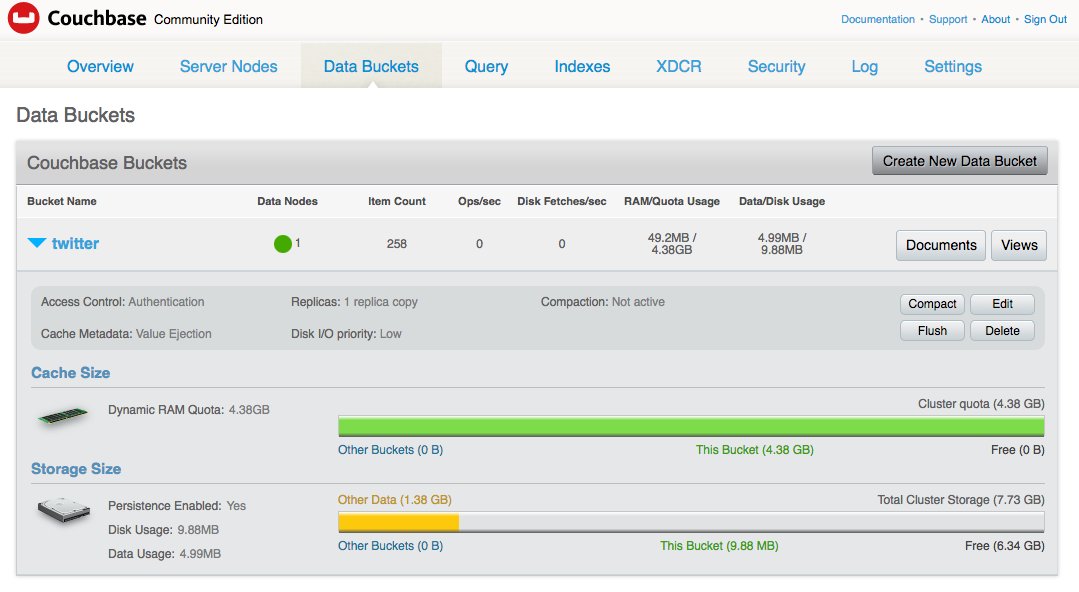This screenshot has width=1079, height=592.
Task: Click the Item Count column header
Action: pos(396,201)
